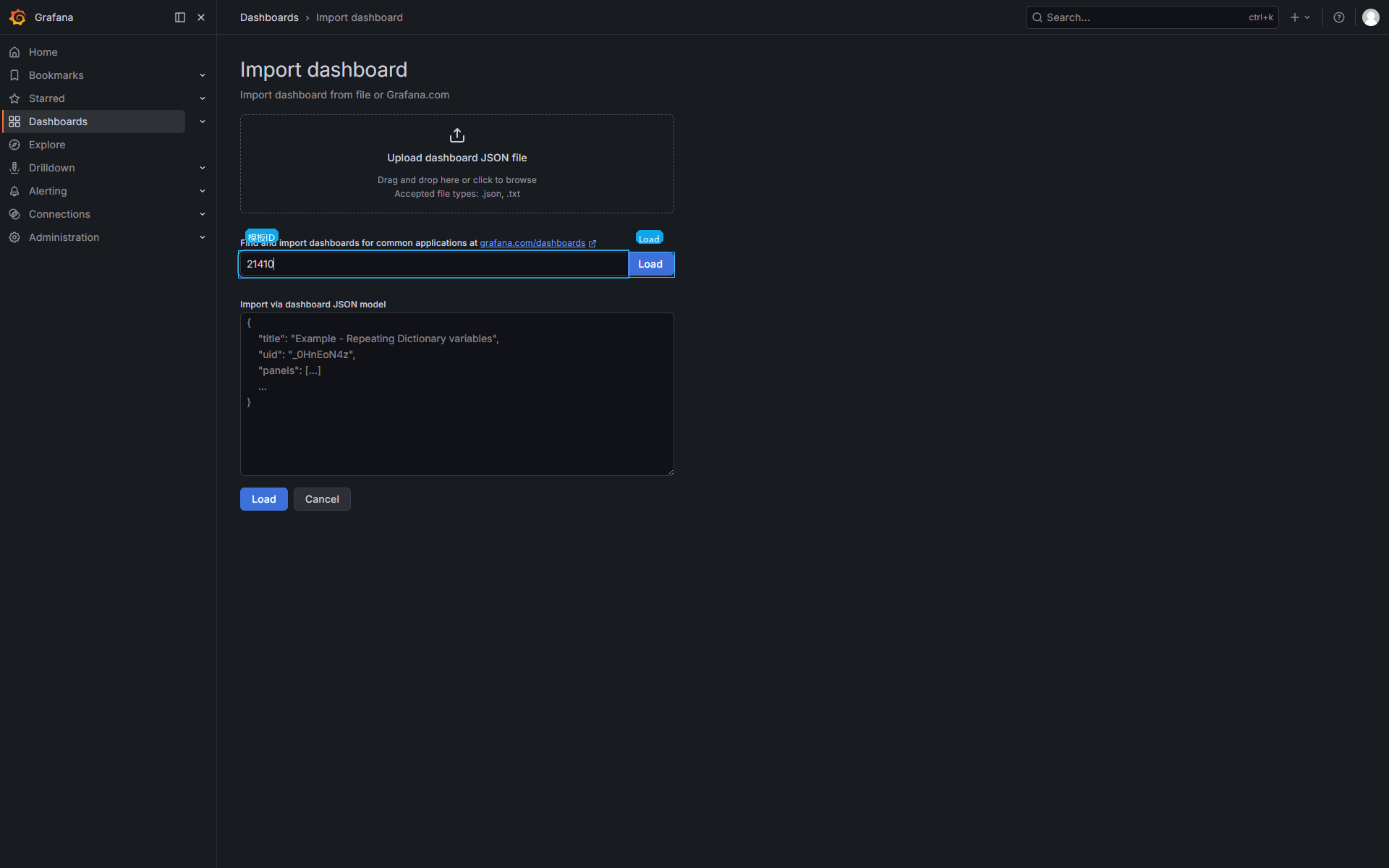Click the Drilldown icon
The image size is (1389, 868).
(x=14, y=168)
